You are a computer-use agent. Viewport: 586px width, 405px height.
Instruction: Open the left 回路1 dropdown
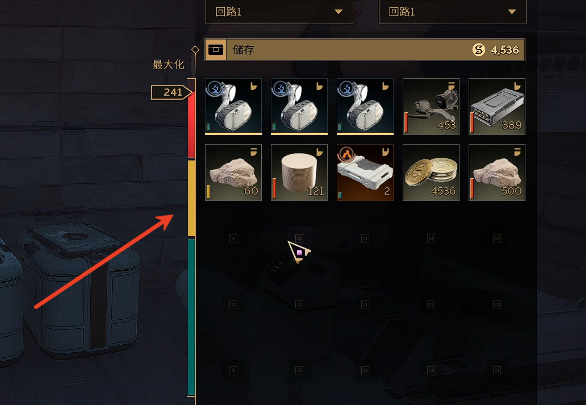click(x=279, y=12)
